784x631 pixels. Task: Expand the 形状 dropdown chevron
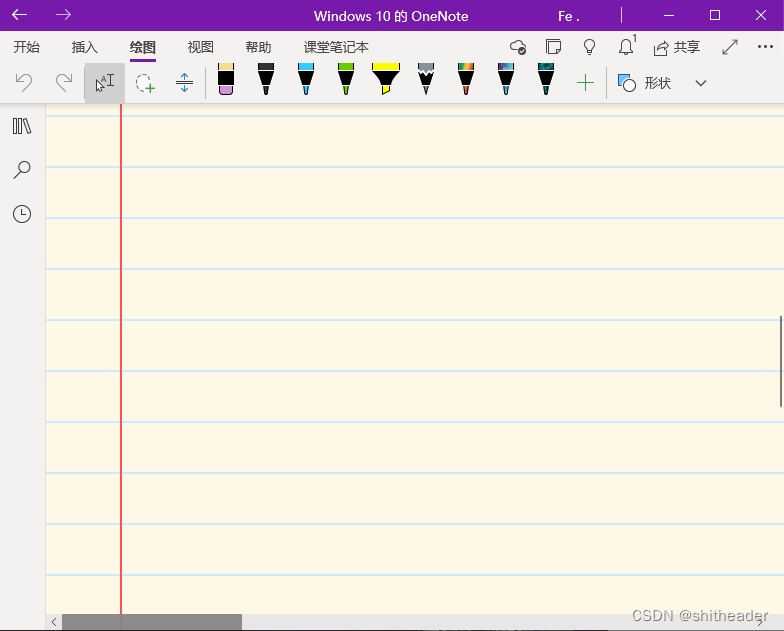[701, 83]
